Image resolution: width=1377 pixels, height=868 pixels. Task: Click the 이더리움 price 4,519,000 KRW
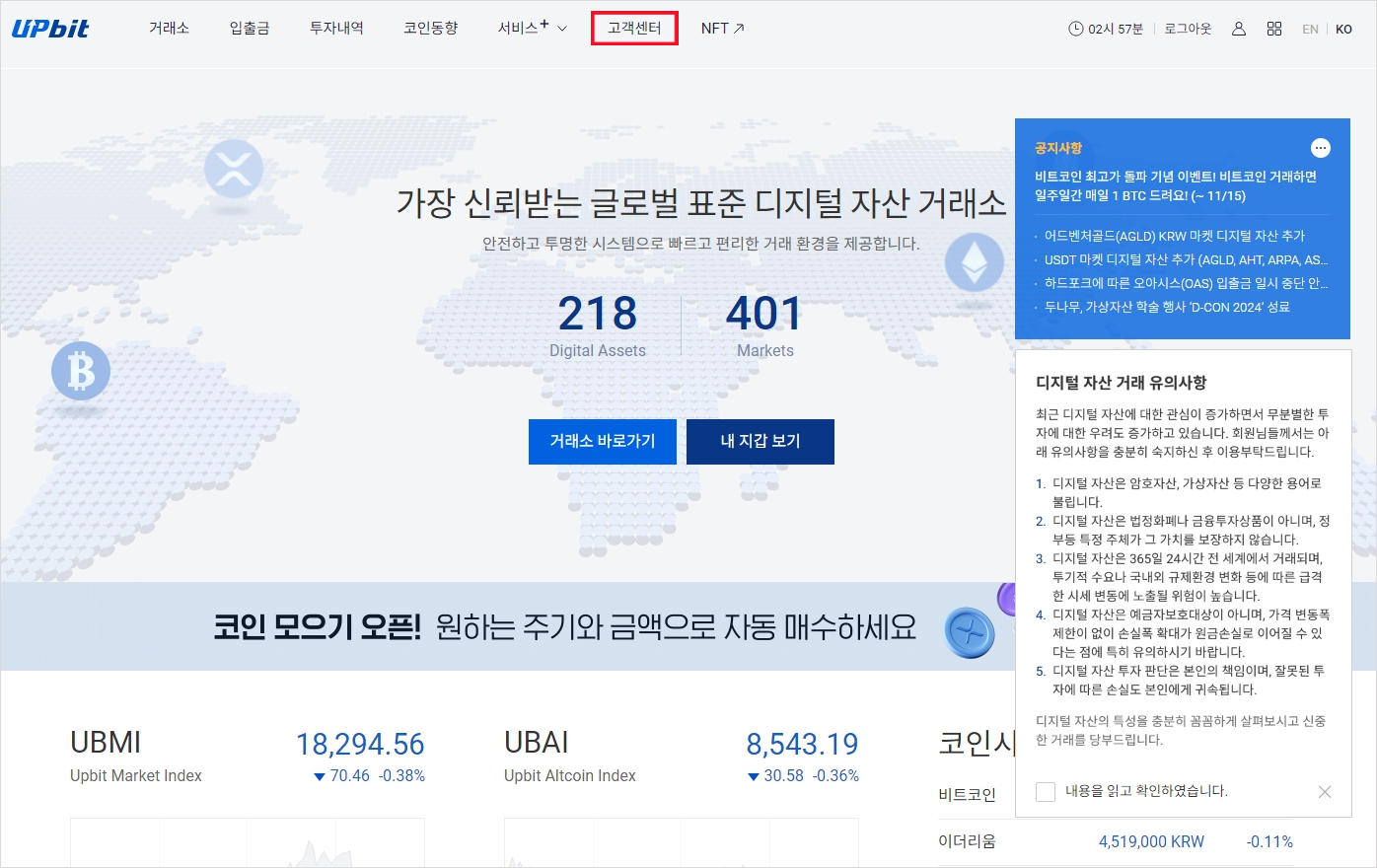click(1151, 841)
